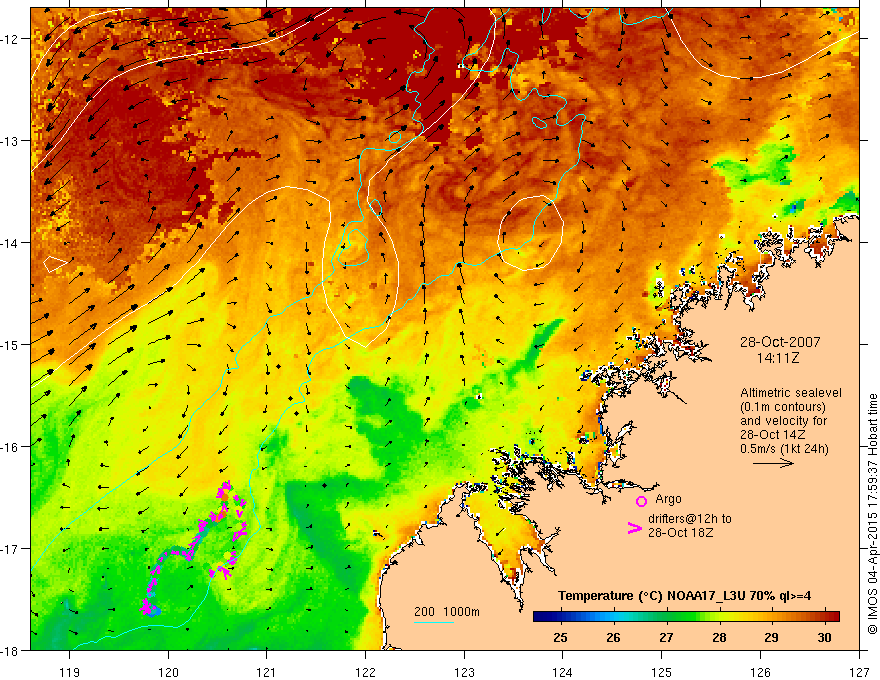Click the latitude axis label '-15'
Viewport: 880px width, 680px height.
point(11,345)
